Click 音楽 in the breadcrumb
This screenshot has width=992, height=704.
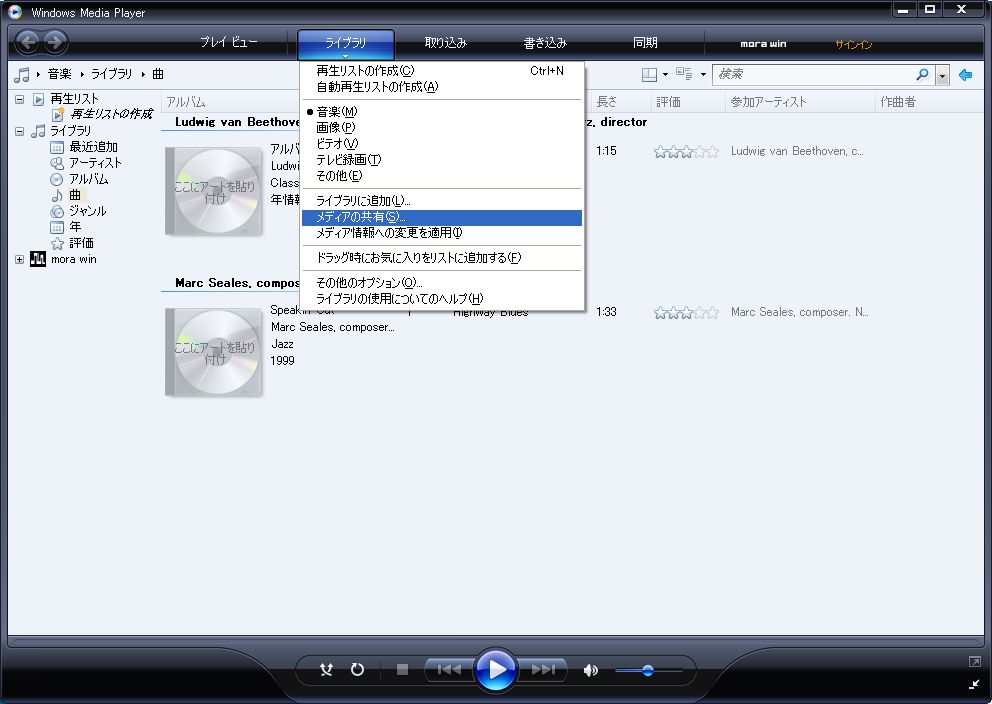tap(59, 75)
